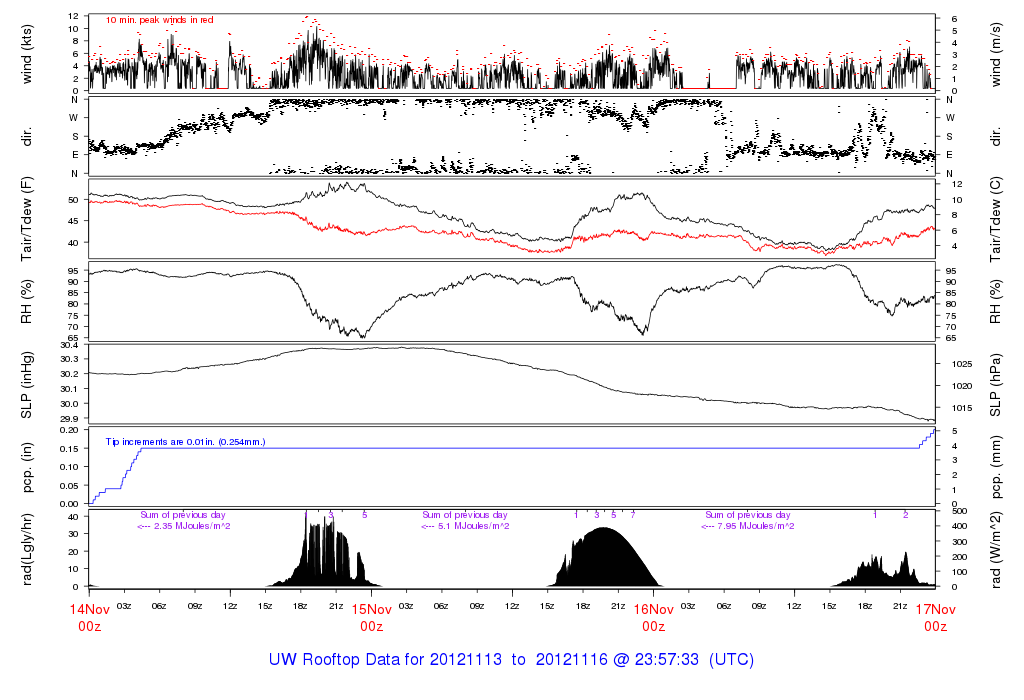
Task: Select the 17Nov 00z date marker
Action: coord(934,616)
